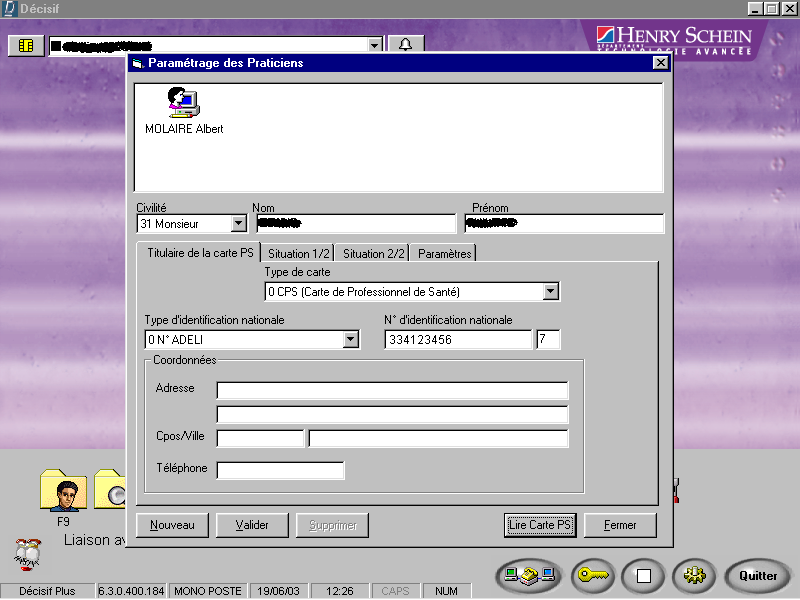Image resolution: width=800 pixels, height=600 pixels.
Task: Open the gear settings icon button
Action: pyautogui.click(x=693, y=576)
